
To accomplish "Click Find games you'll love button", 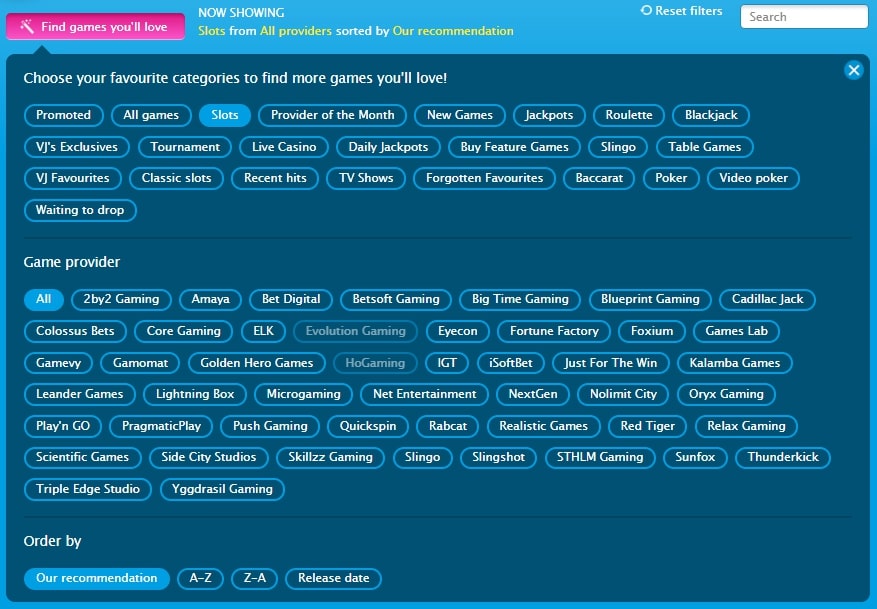I will pyautogui.click(x=96, y=26).
